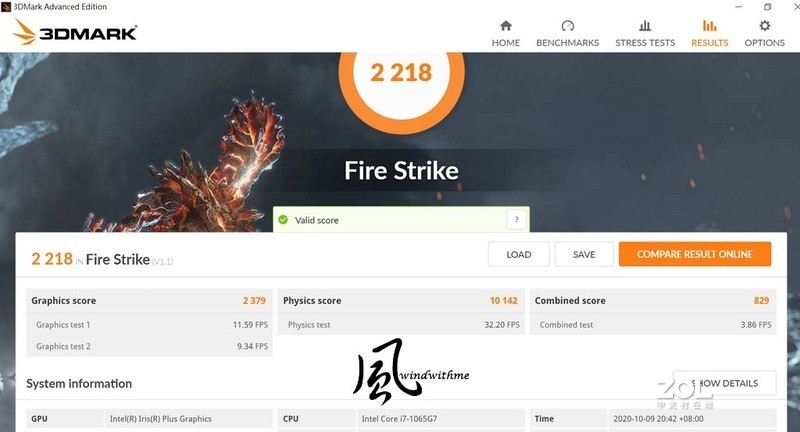This screenshot has width=800, height=432.
Task: Restore down the window
Action: [767, 7]
